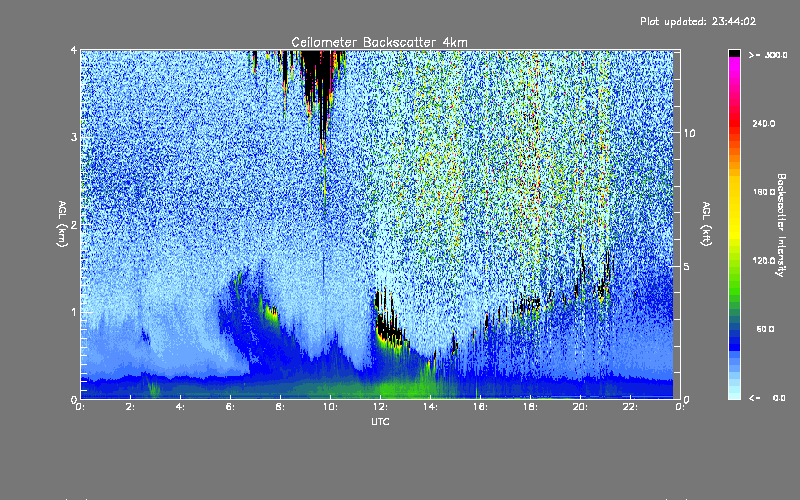Click the '6:' hour tick on the UTC axis
Screen dimensions: 800x500
(x=231, y=407)
